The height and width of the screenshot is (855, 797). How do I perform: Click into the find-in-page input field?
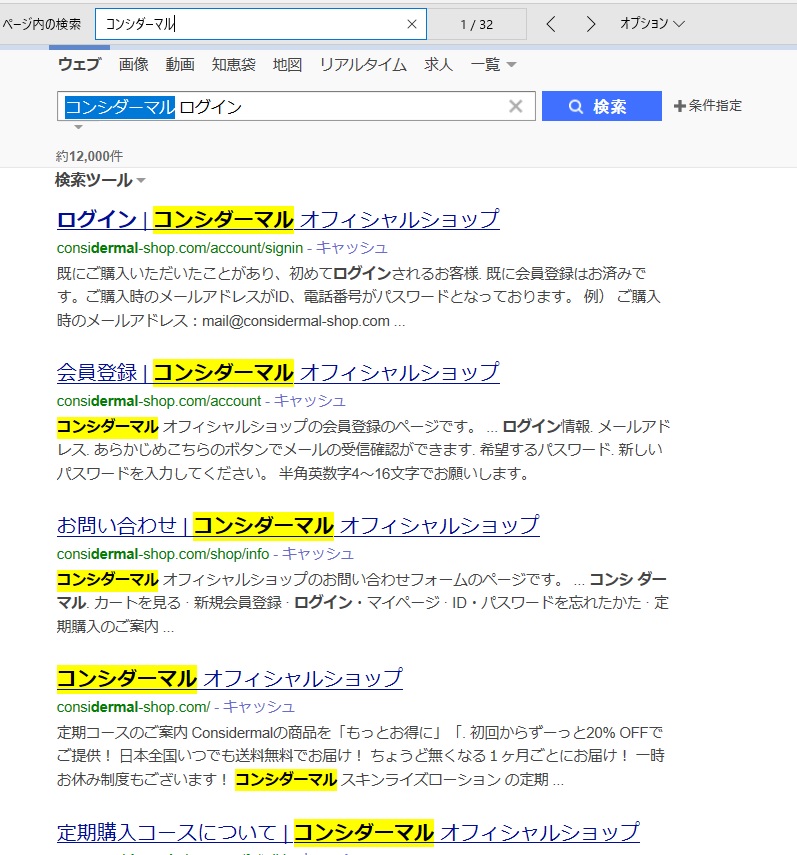click(250, 24)
